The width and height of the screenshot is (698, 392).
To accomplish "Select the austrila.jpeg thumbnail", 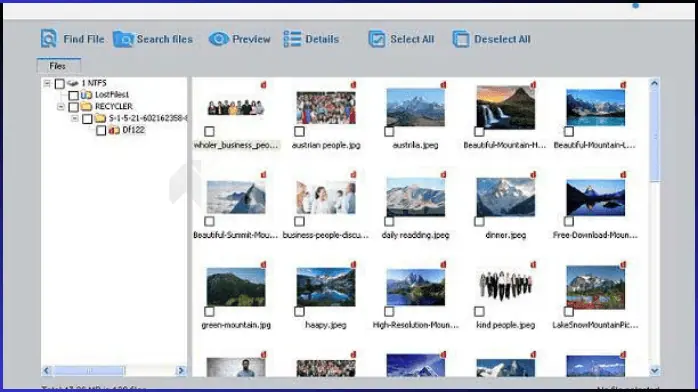I will point(415,107).
